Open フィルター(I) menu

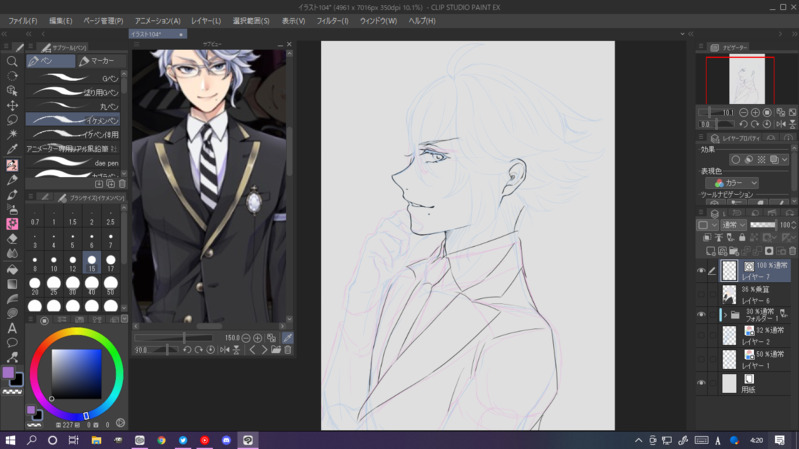332,21
